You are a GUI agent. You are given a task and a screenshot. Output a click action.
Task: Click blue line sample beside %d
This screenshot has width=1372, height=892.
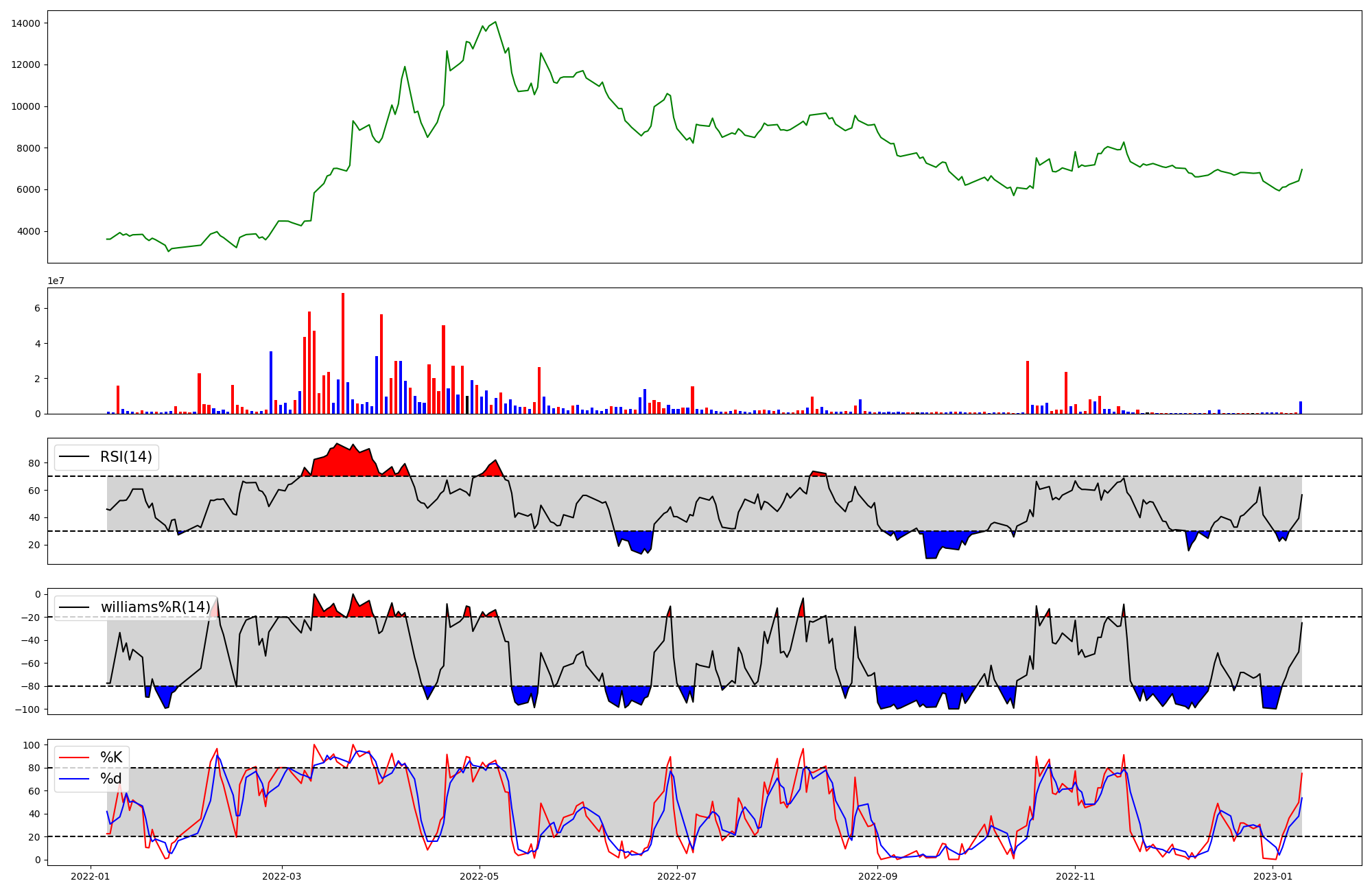pyautogui.click(x=74, y=779)
